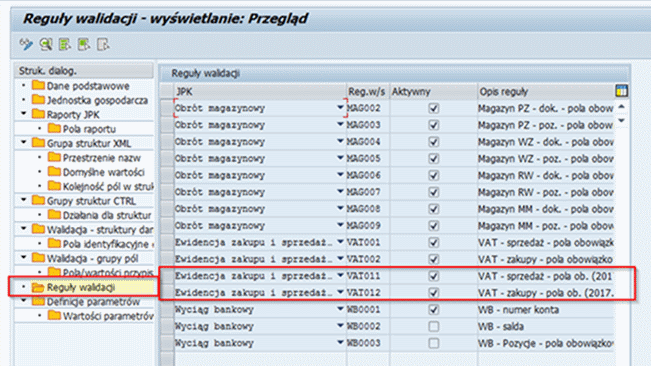651x366 pixels.
Task: Click the JPK column header
Action: click(260, 91)
